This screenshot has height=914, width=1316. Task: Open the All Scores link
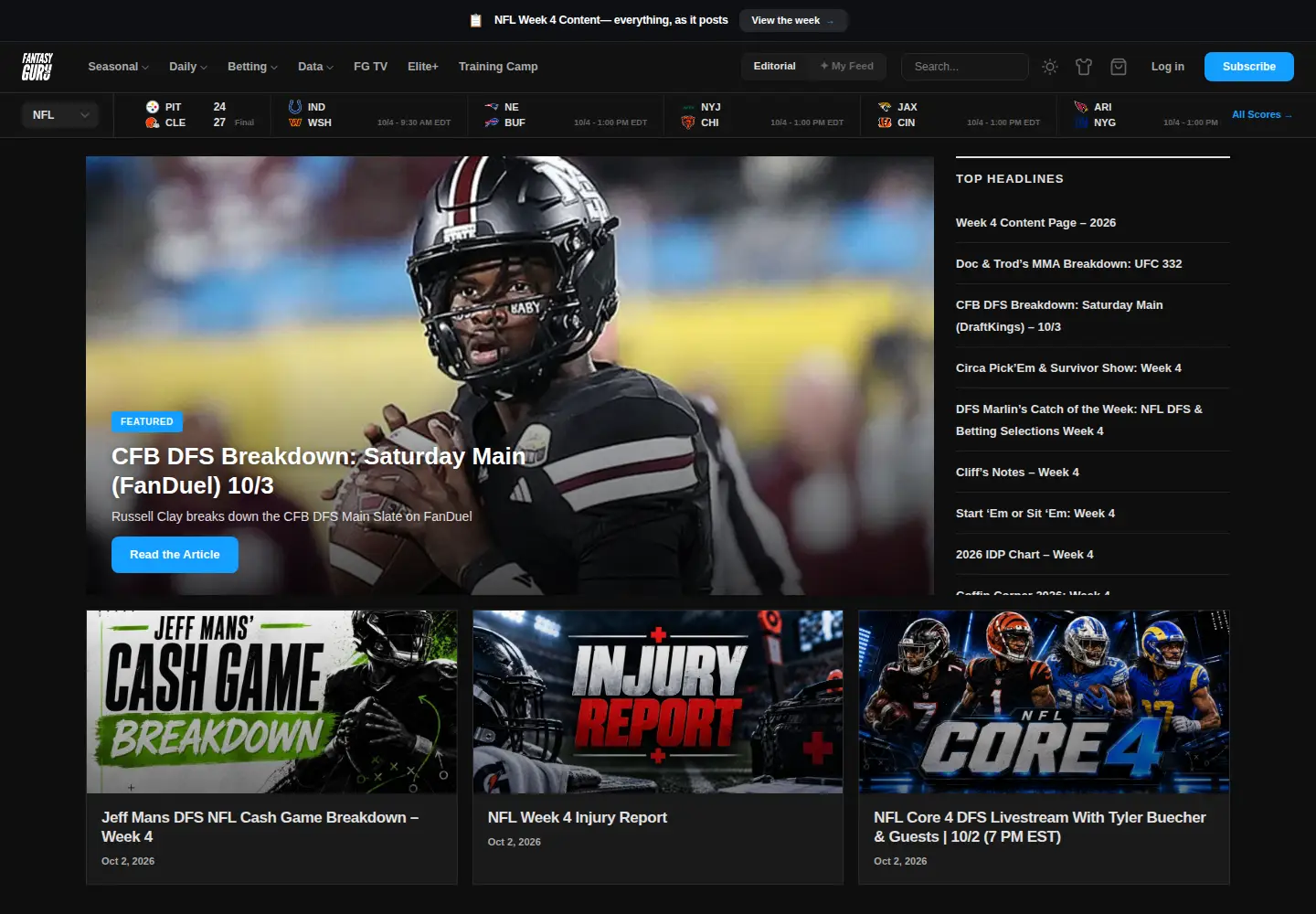pos(1261,114)
